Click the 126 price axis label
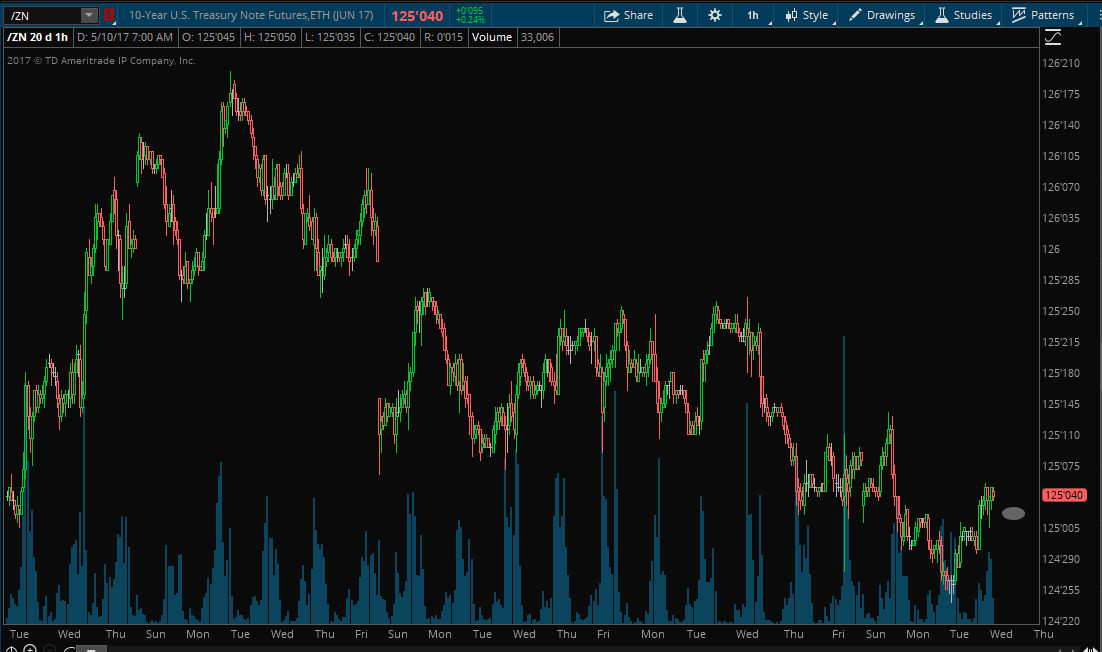The height and width of the screenshot is (652, 1102). pos(1051,249)
